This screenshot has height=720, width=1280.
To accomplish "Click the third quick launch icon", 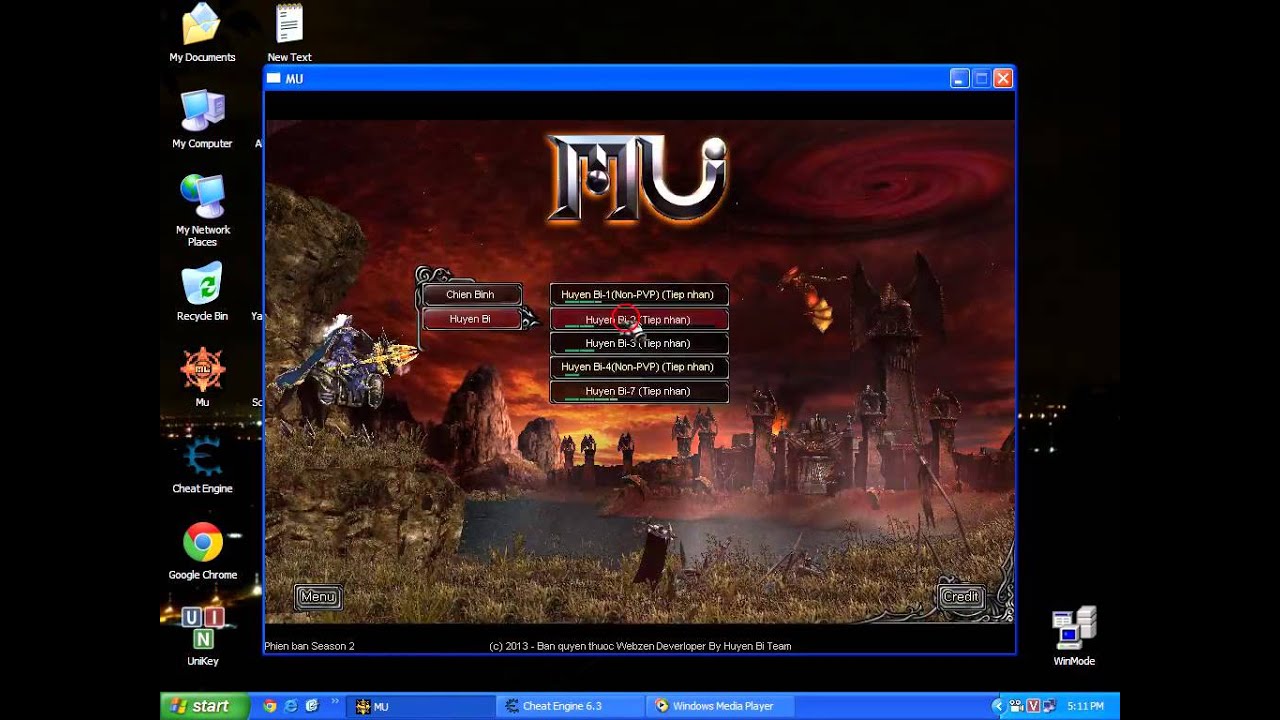I will click(312, 706).
